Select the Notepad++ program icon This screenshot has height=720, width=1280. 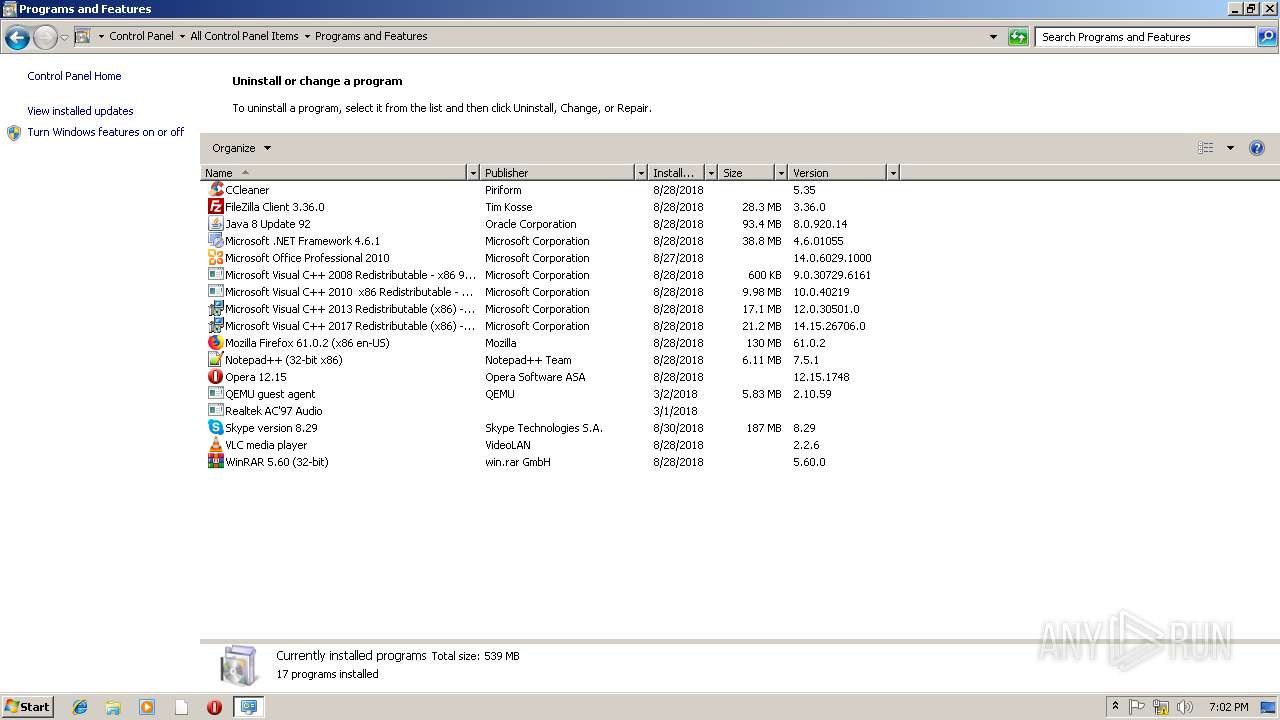click(x=215, y=360)
